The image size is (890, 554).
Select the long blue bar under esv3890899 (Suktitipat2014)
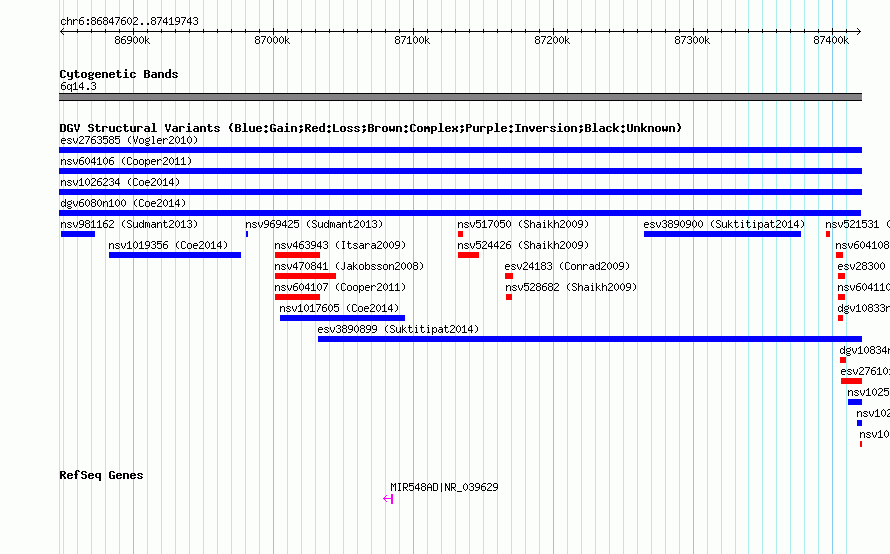[590, 339]
